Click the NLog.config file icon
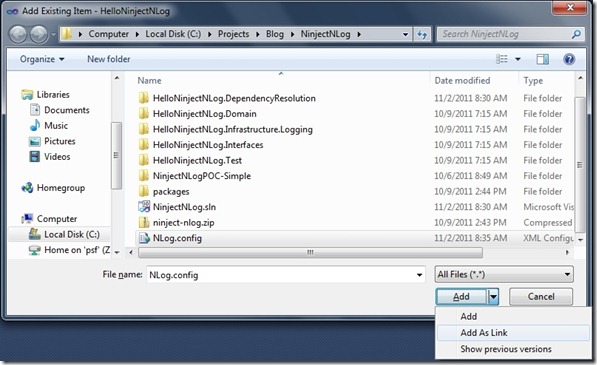 click(144, 238)
